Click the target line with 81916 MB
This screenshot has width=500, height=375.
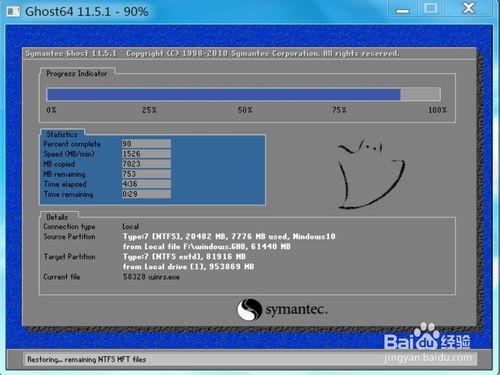(x=184, y=256)
